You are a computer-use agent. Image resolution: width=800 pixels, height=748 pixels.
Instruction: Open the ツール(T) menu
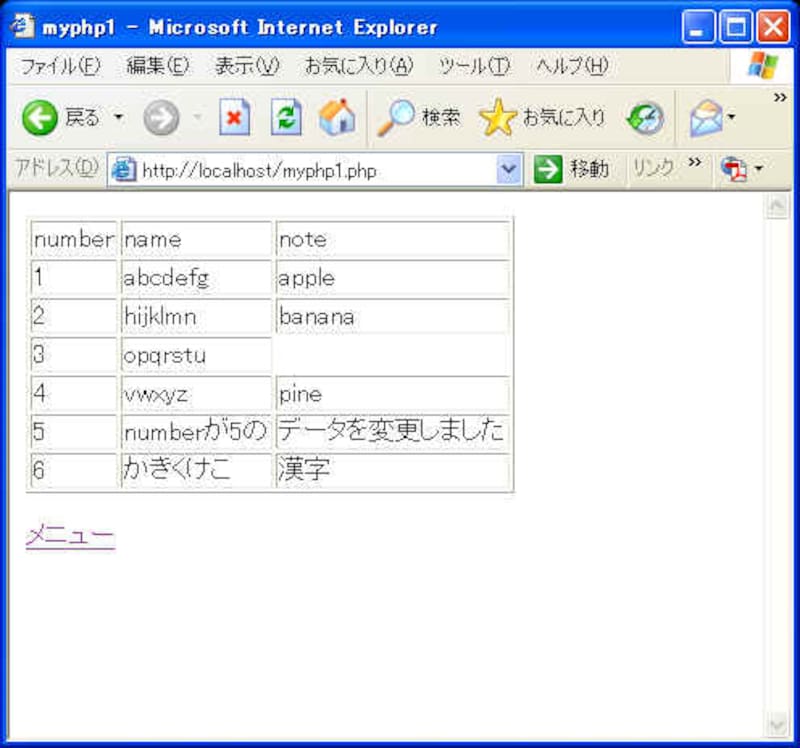[x=474, y=67]
